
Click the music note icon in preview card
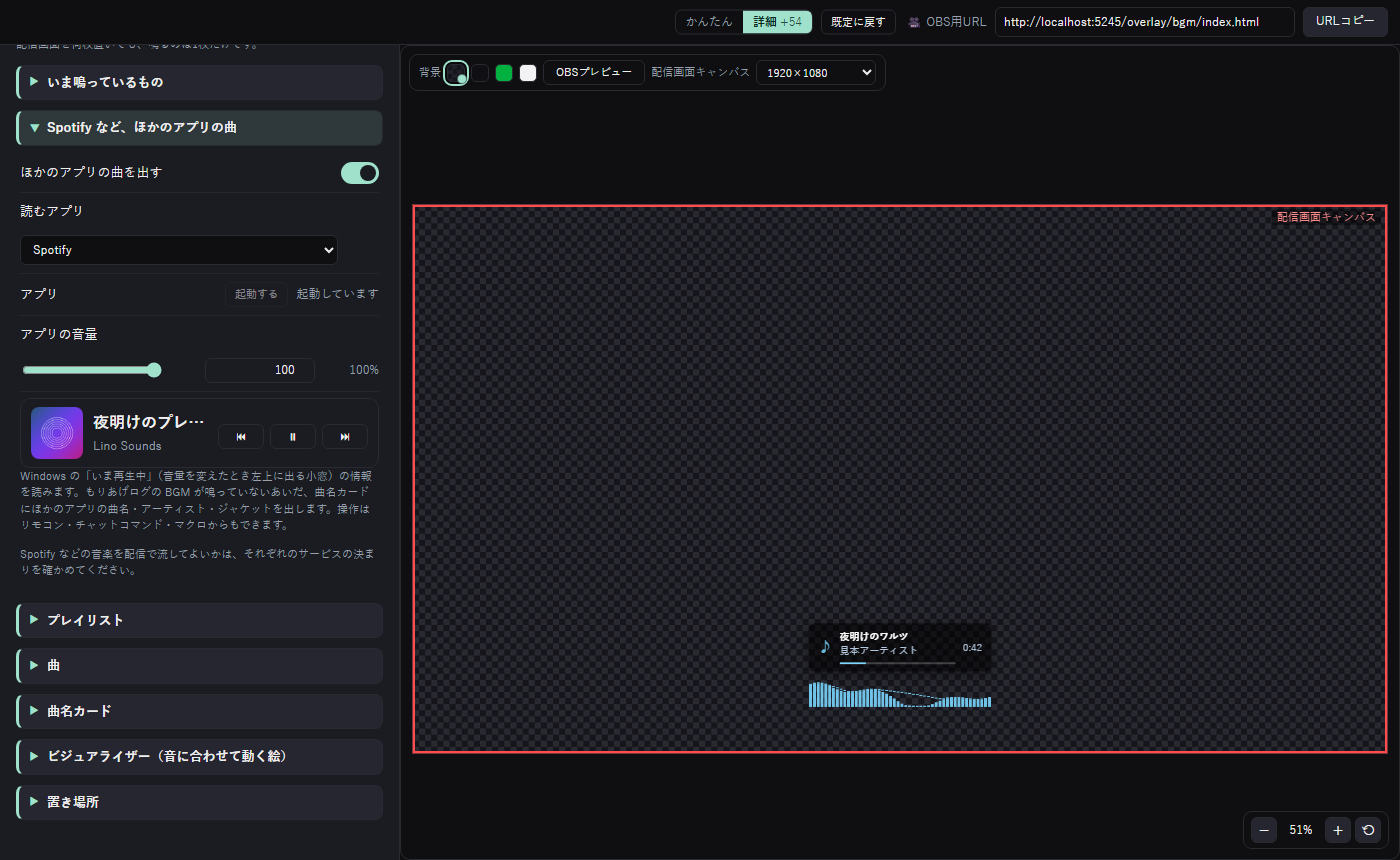pos(825,647)
